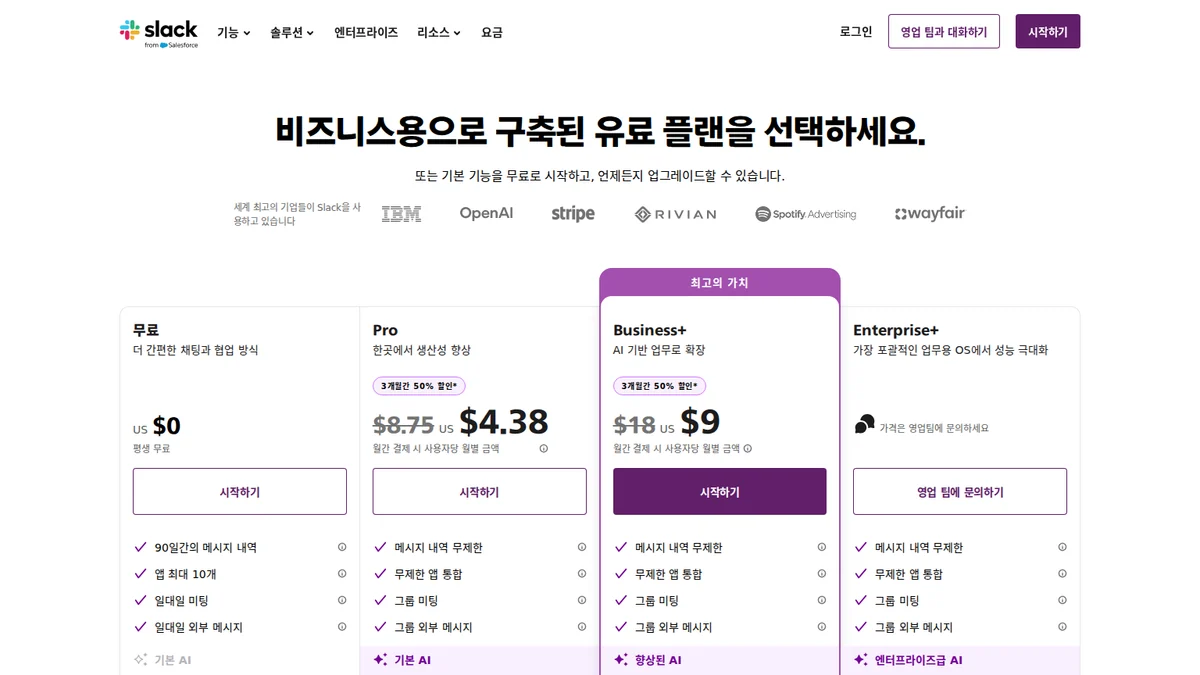1200x675 pixels.
Task: Click crossed-out $18 original price
Action: click(634, 425)
